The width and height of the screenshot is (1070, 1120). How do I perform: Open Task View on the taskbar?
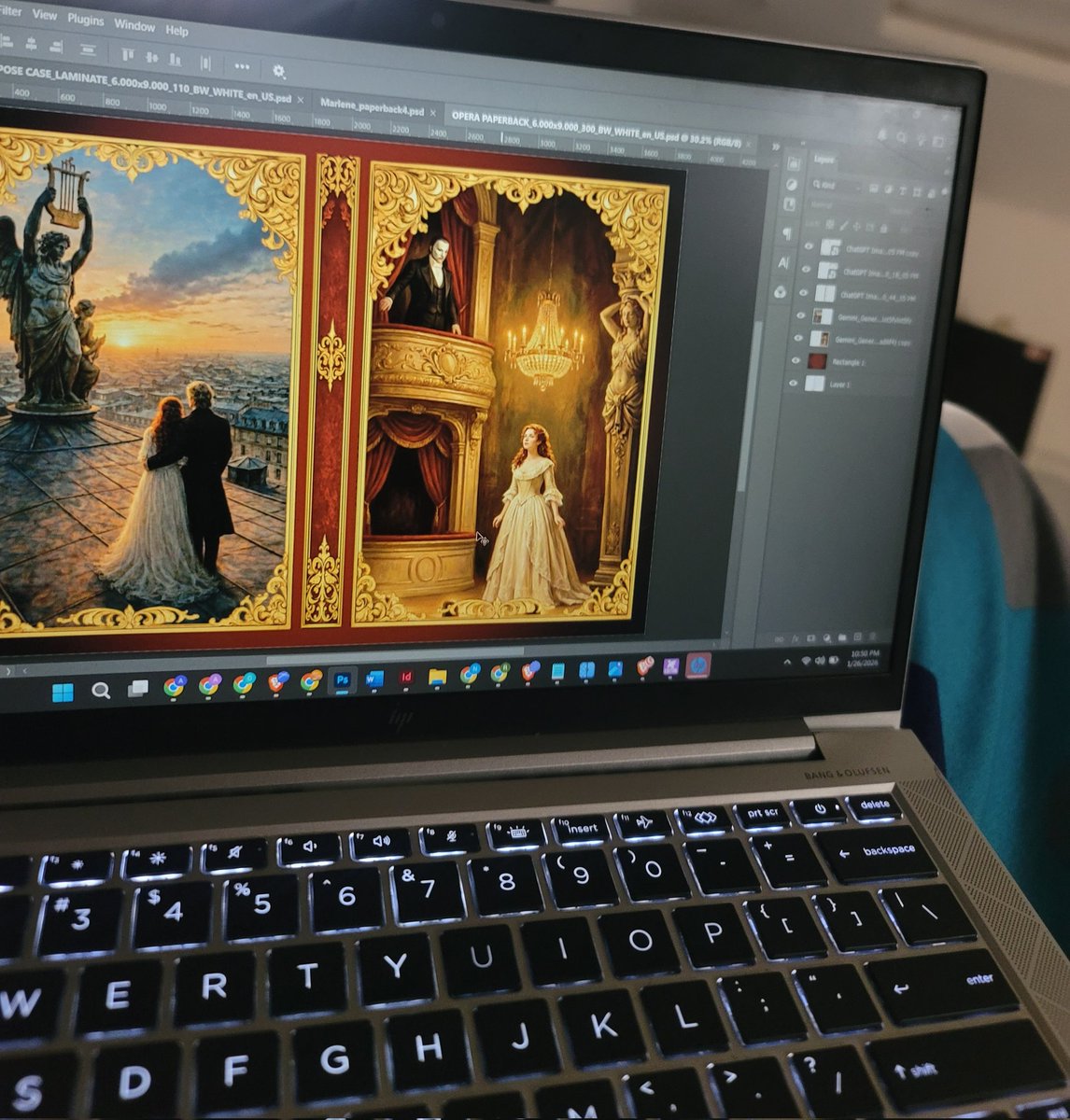(x=138, y=689)
